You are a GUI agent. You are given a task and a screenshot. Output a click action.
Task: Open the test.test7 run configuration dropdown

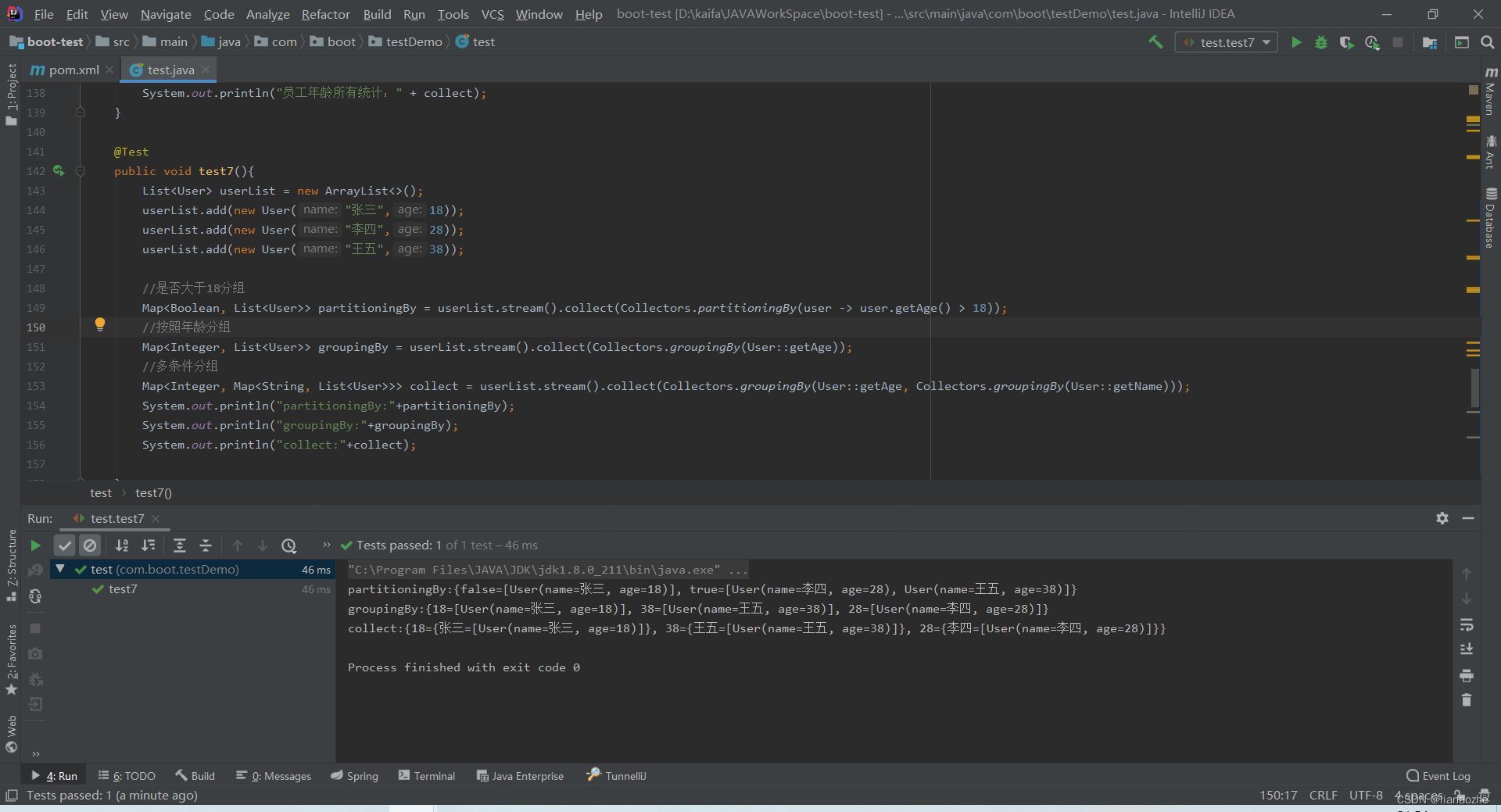coord(1226,42)
